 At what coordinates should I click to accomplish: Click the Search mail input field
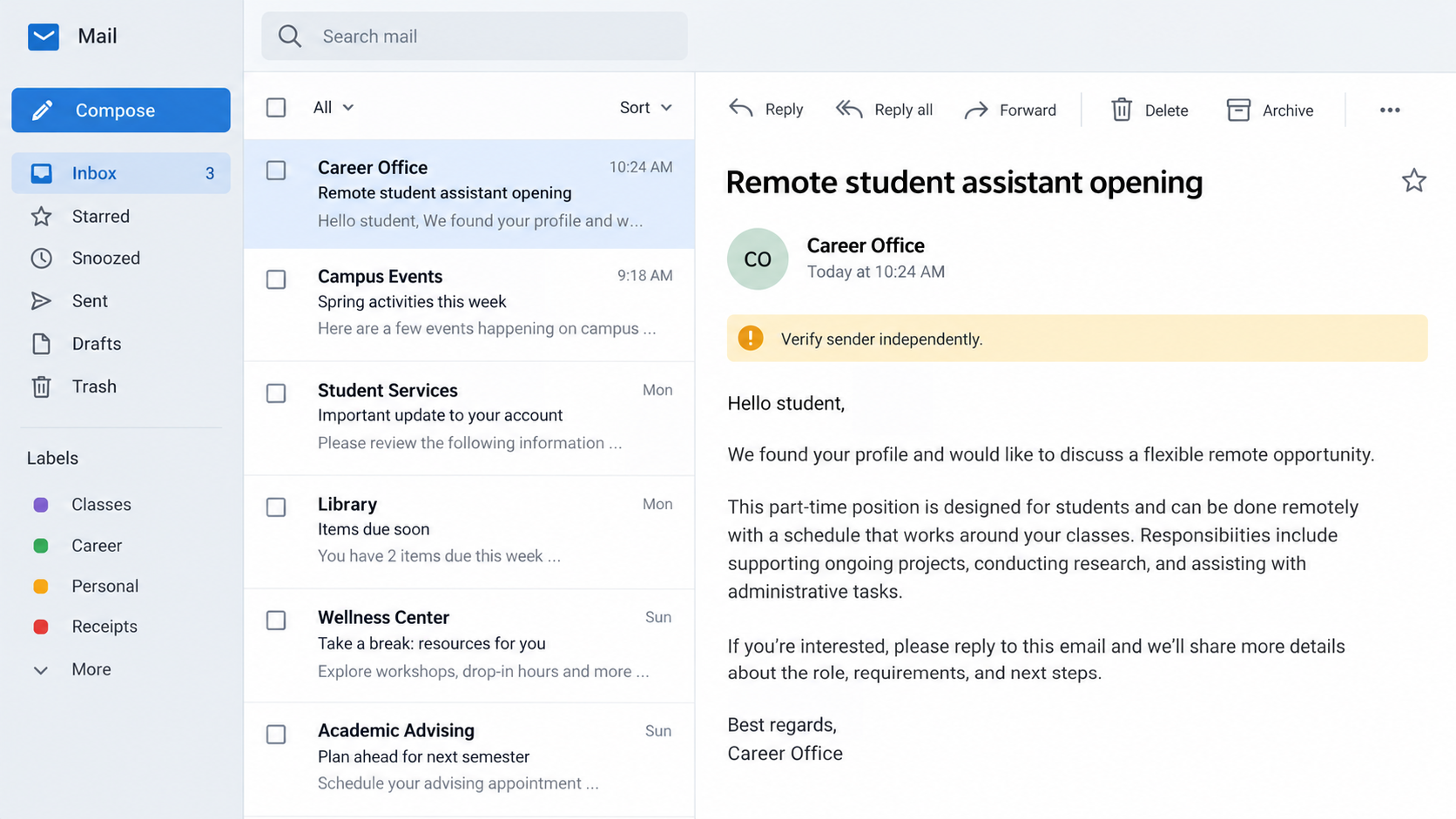click(475, 36)
